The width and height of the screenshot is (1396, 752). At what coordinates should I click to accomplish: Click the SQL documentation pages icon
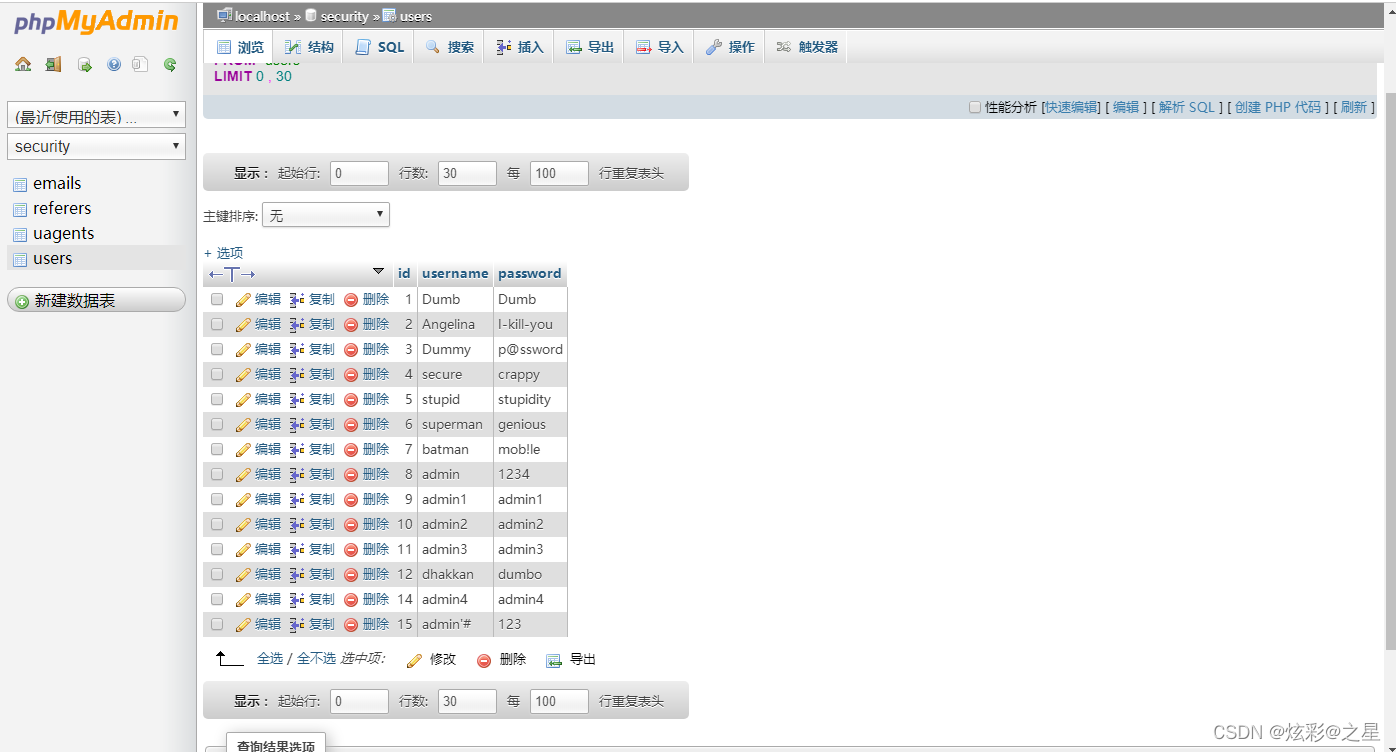141,65
